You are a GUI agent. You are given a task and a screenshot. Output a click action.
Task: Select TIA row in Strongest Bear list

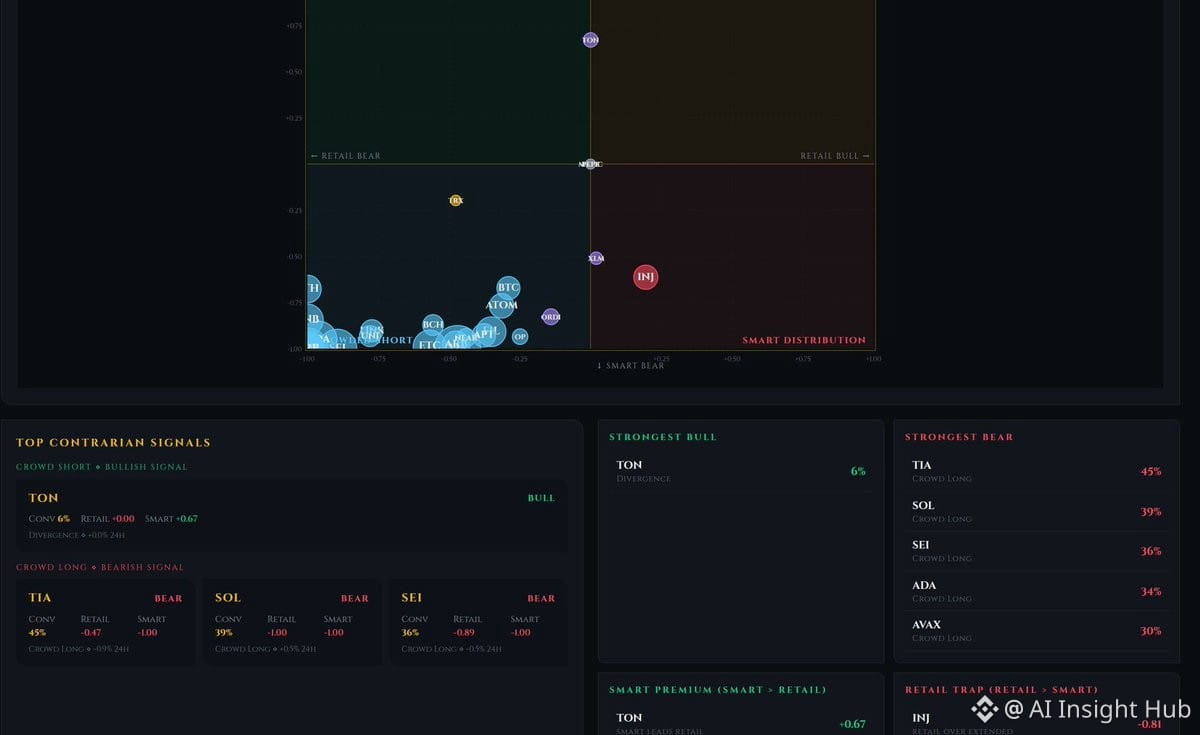1037,471
